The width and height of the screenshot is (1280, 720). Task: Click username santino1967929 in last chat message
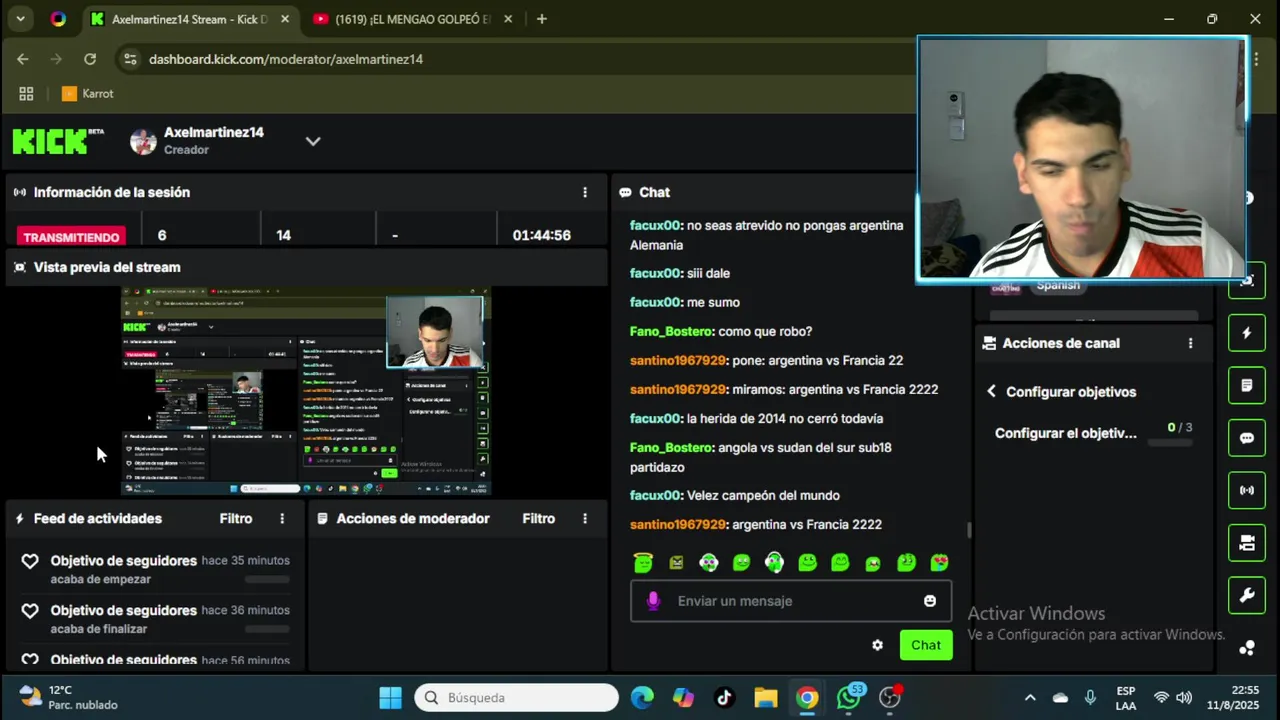[x=678, y=524]
